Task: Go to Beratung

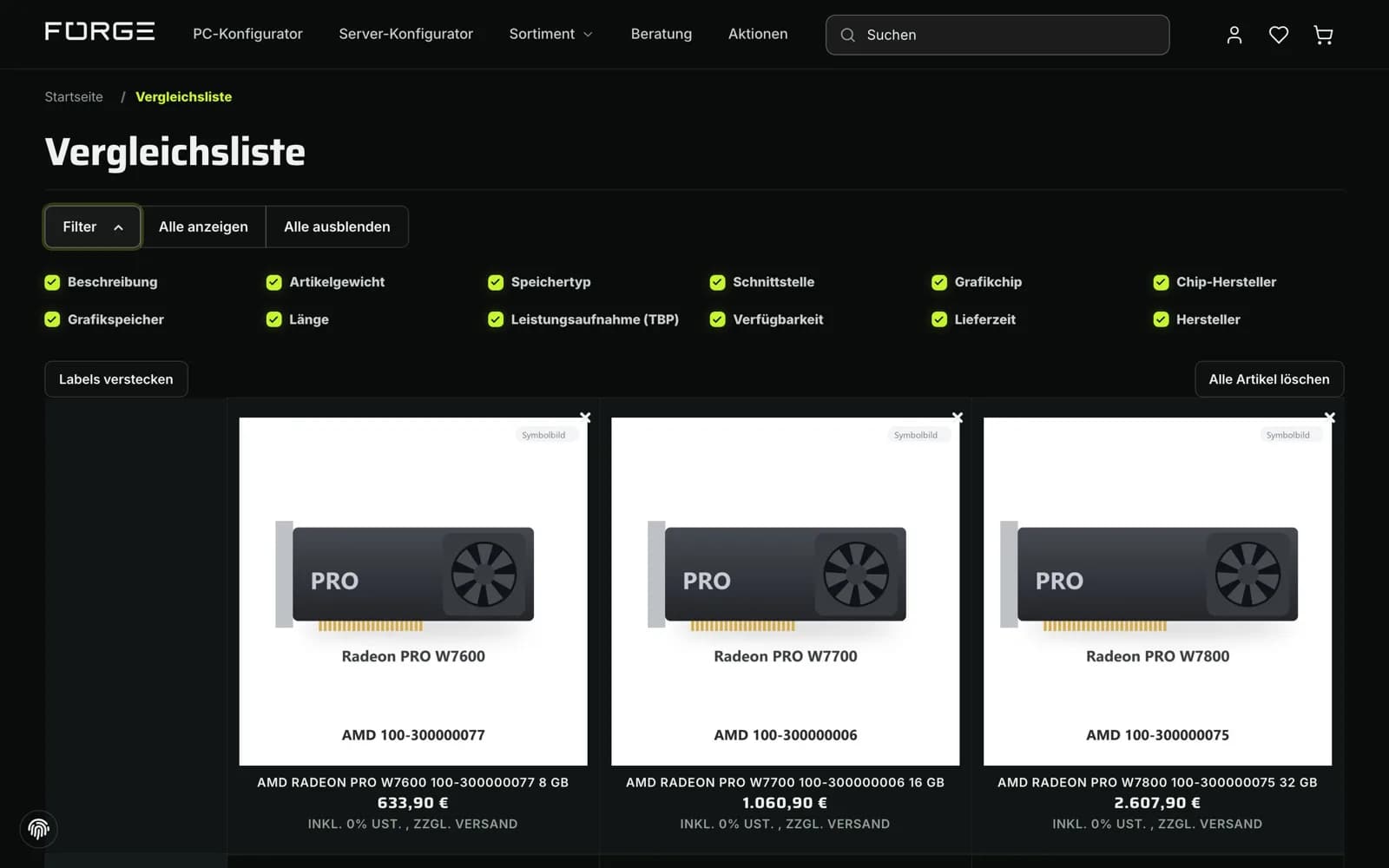Action: (661, 34)
